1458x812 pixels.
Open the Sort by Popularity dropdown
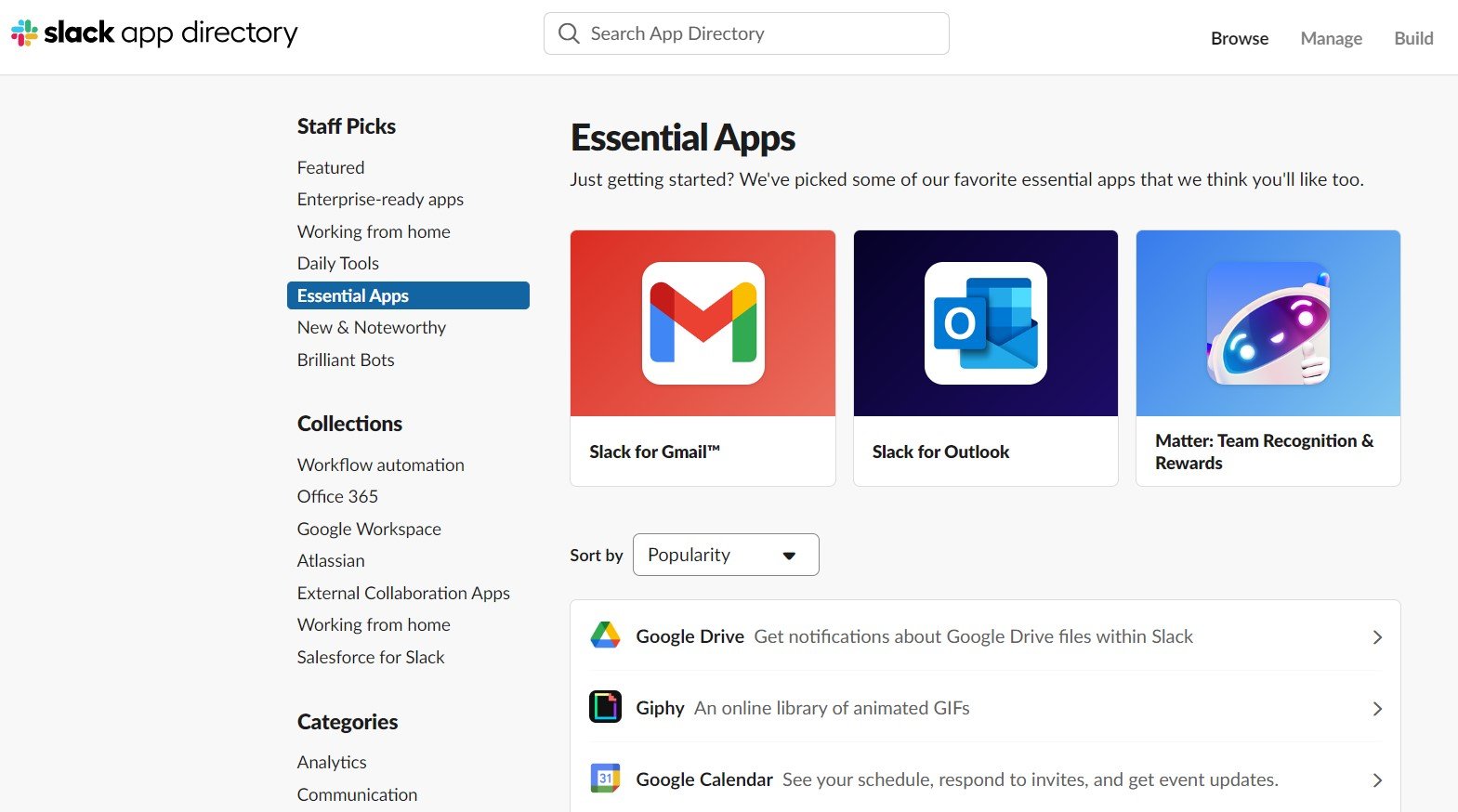click(726, 555)
